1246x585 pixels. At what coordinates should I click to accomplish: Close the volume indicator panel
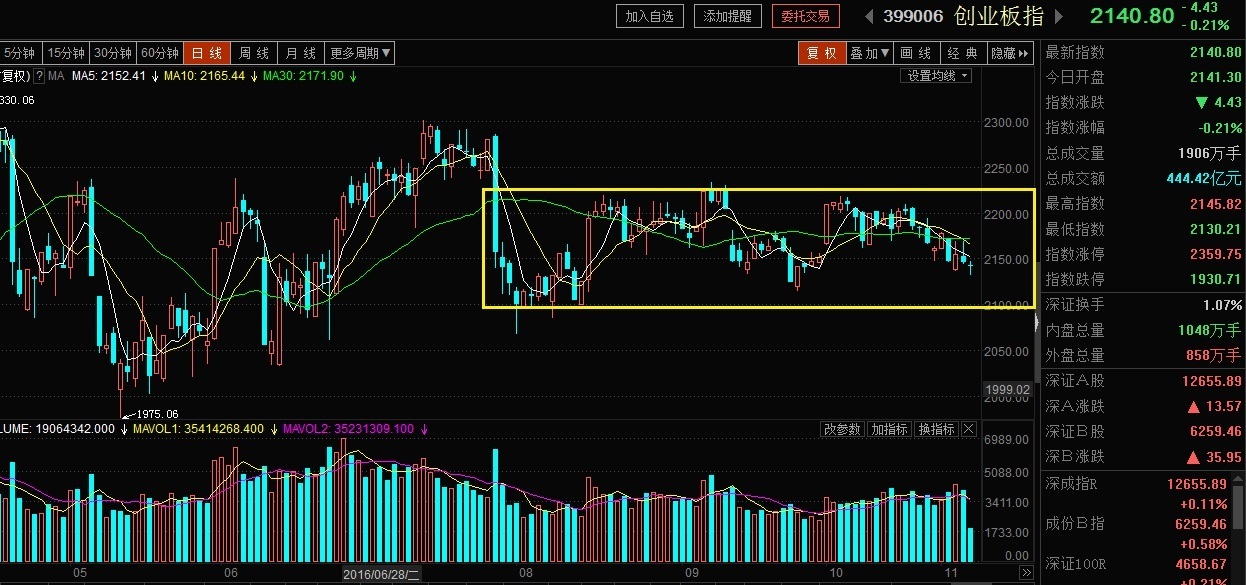click(968, 430)
